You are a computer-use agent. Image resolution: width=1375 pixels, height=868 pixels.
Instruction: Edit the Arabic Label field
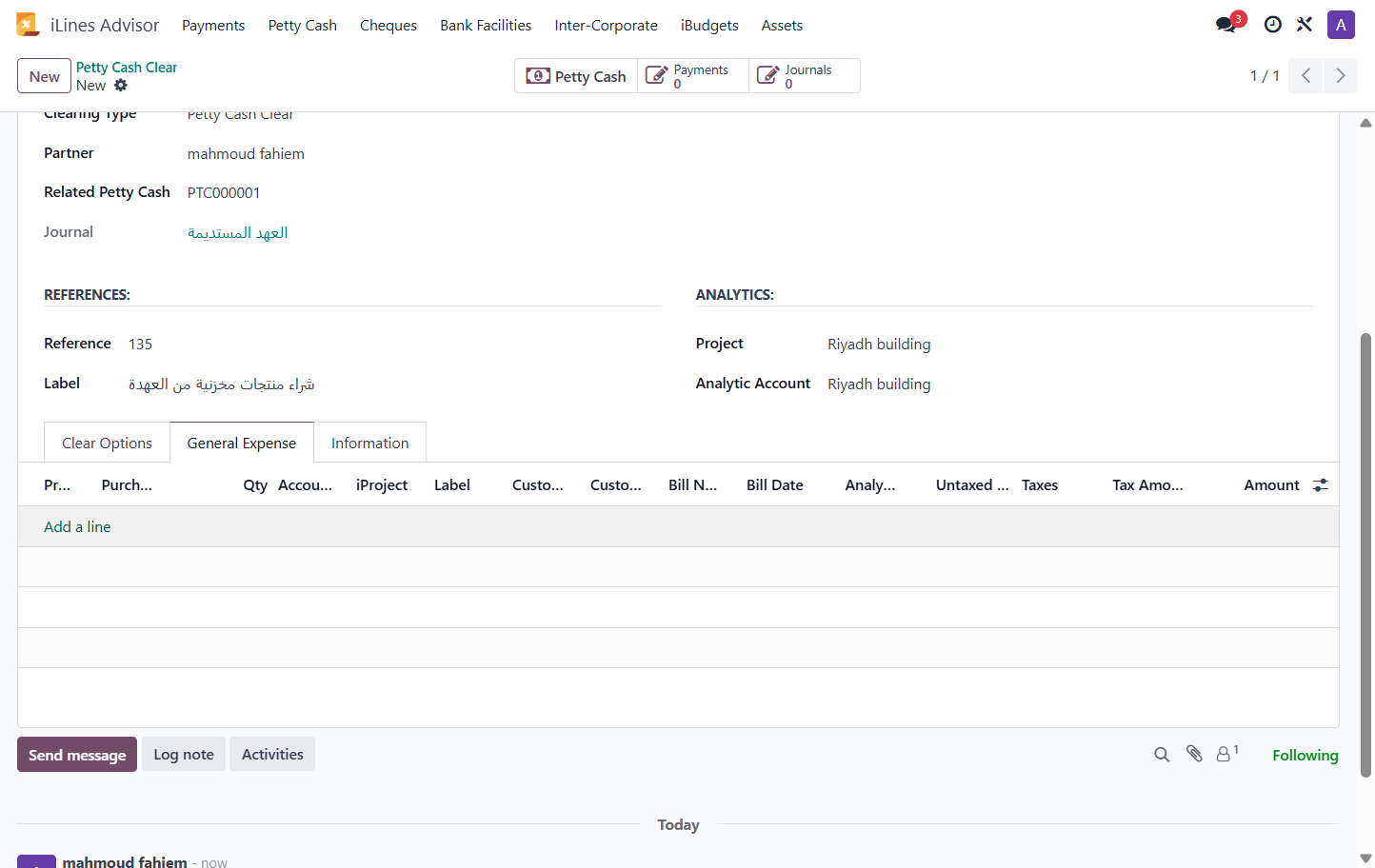click(x=222, y=384)
